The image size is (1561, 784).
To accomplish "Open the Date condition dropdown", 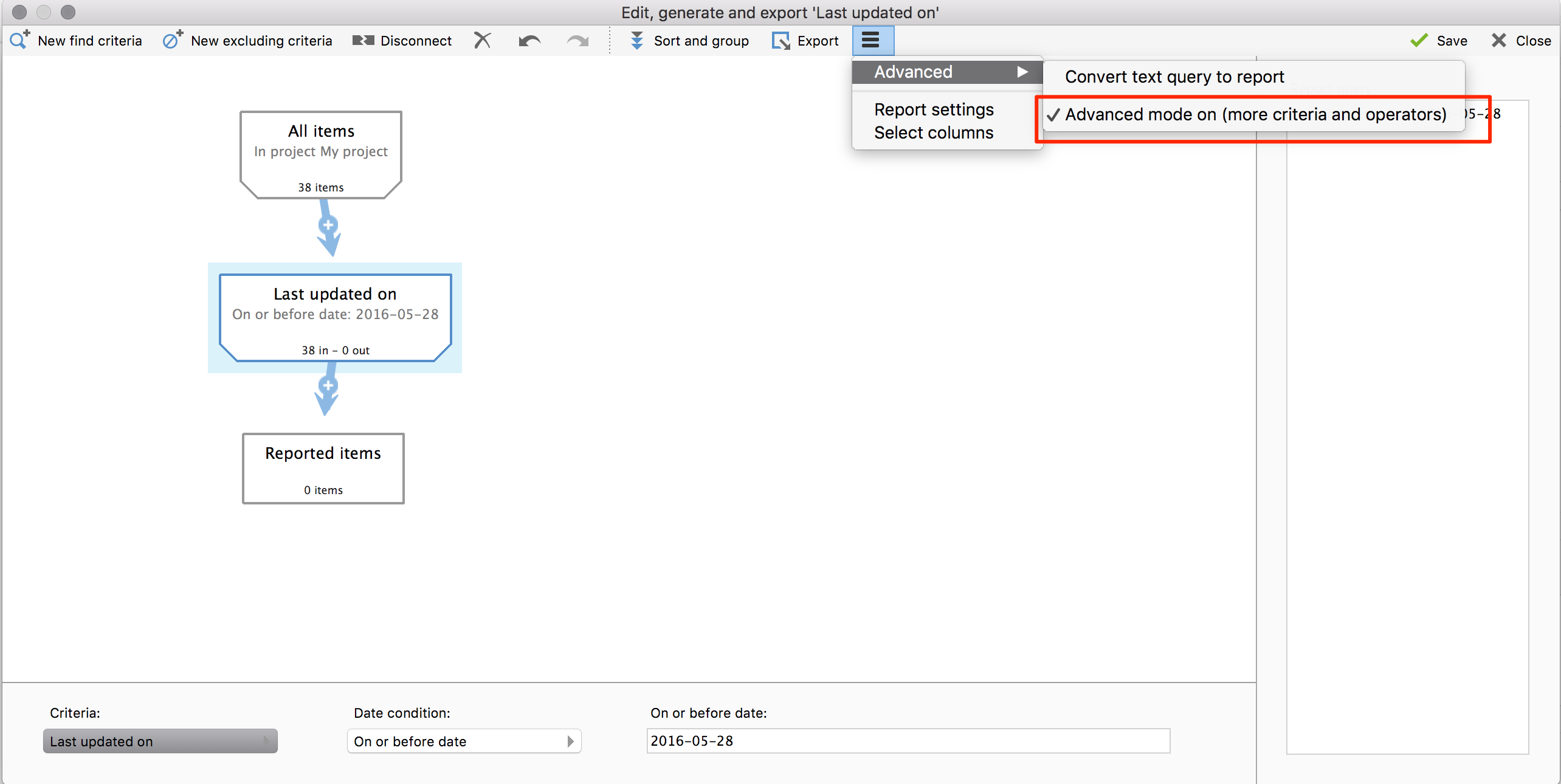I will (464, 741).
